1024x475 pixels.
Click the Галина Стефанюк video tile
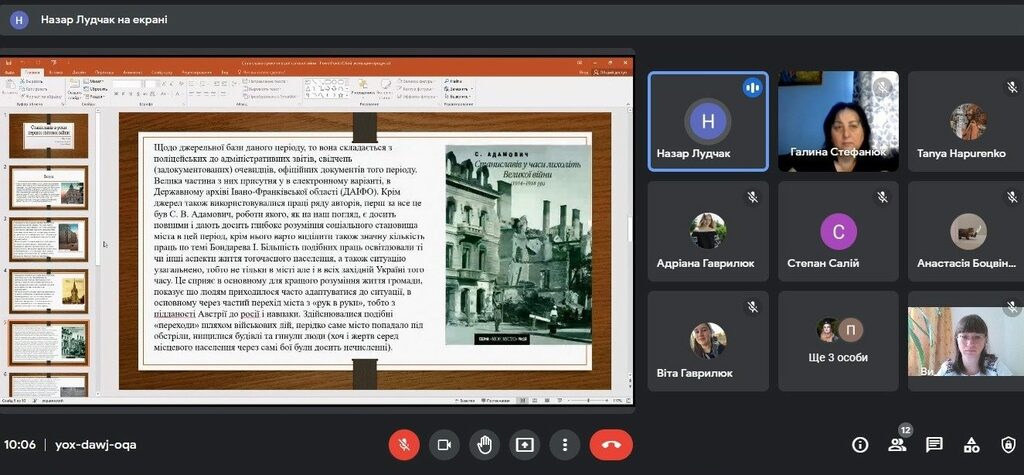(x=838, y=122)
